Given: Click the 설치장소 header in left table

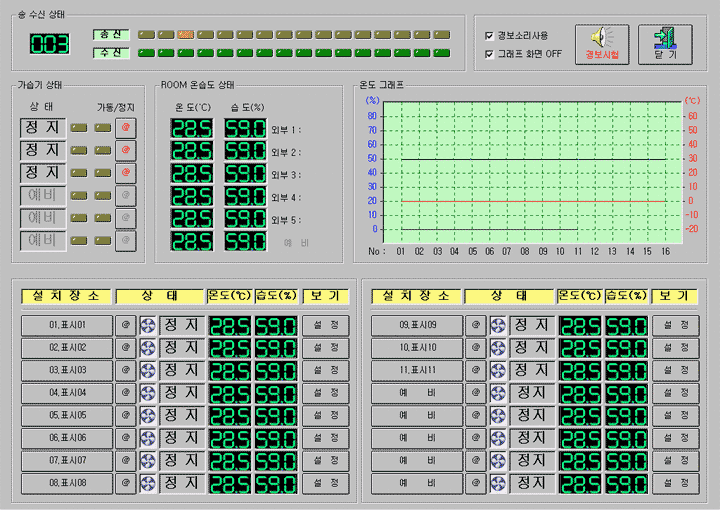Looking at the screenshot, I should click(x=66, y=296).
